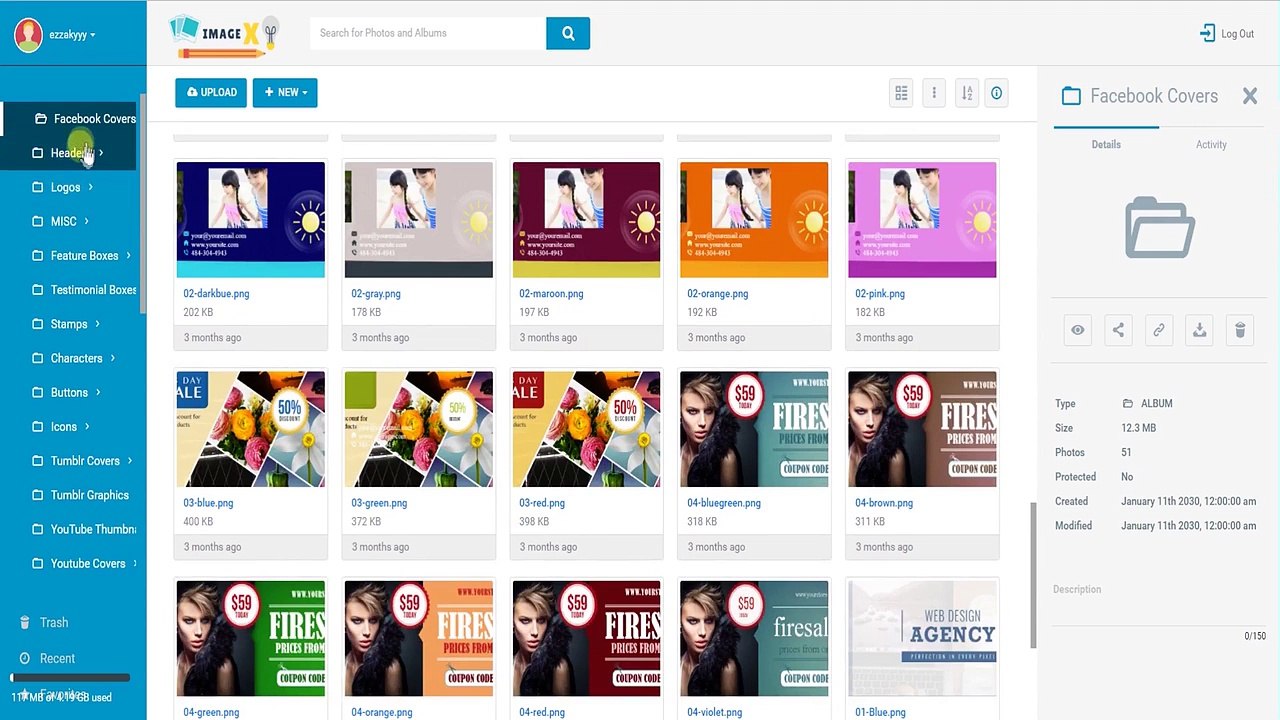Click the Icons folder icon in sidebar
This screenshot has height=720, width=1280.
pos(38,427)
